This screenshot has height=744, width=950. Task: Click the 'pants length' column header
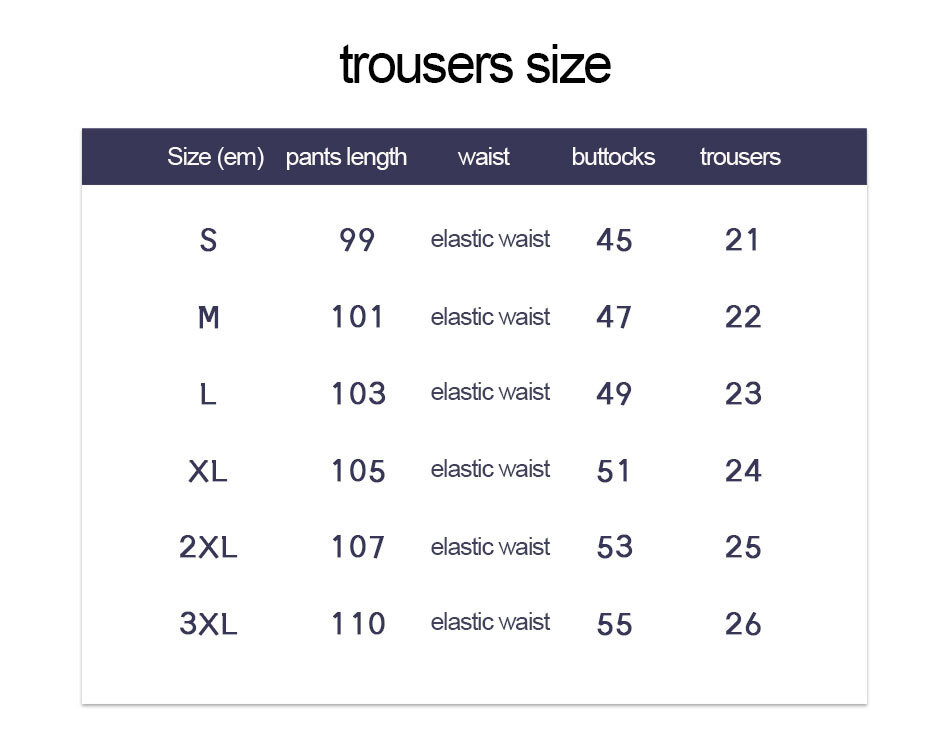(x=346, y=158)
